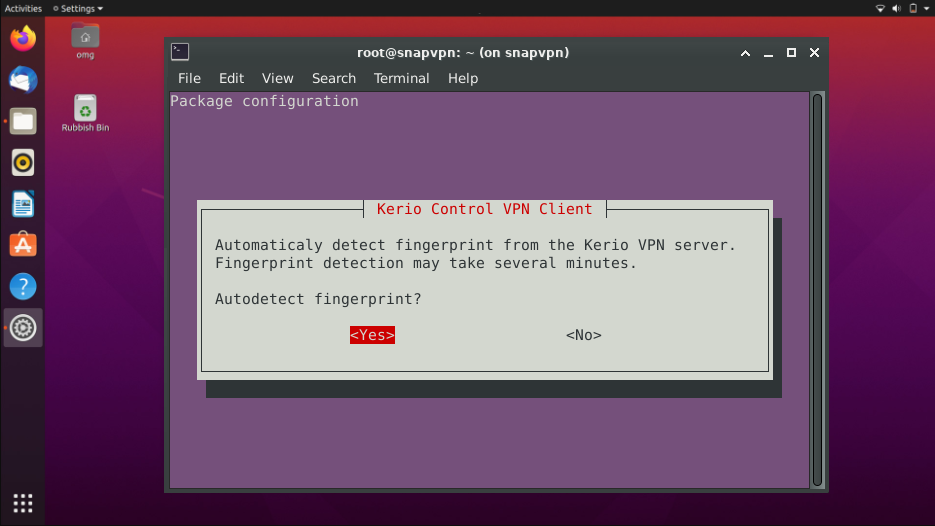Click window title root@snapvpn
The image size is (935, 526).
pos(463,52)
